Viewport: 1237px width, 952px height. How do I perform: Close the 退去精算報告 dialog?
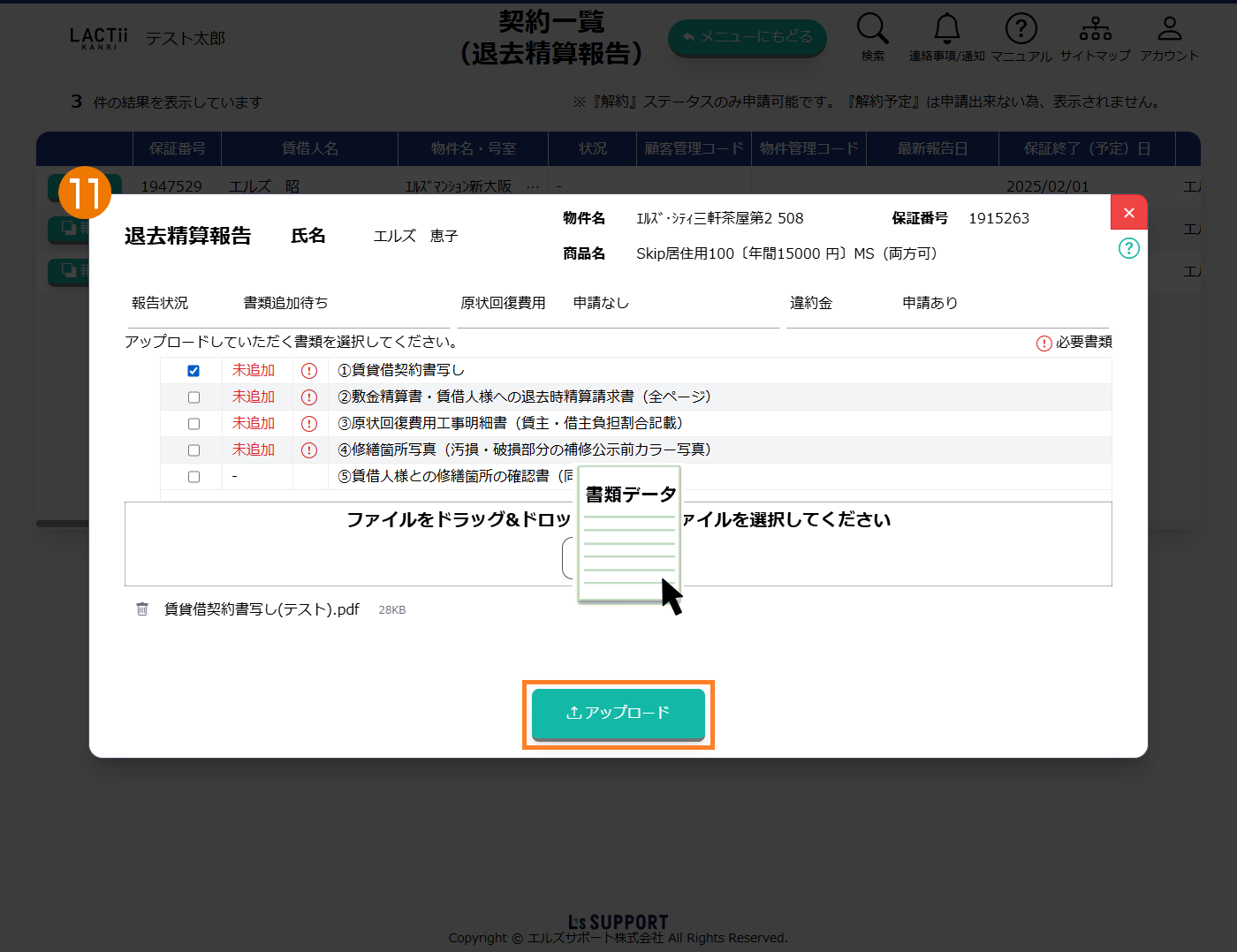coord(1128,213)
